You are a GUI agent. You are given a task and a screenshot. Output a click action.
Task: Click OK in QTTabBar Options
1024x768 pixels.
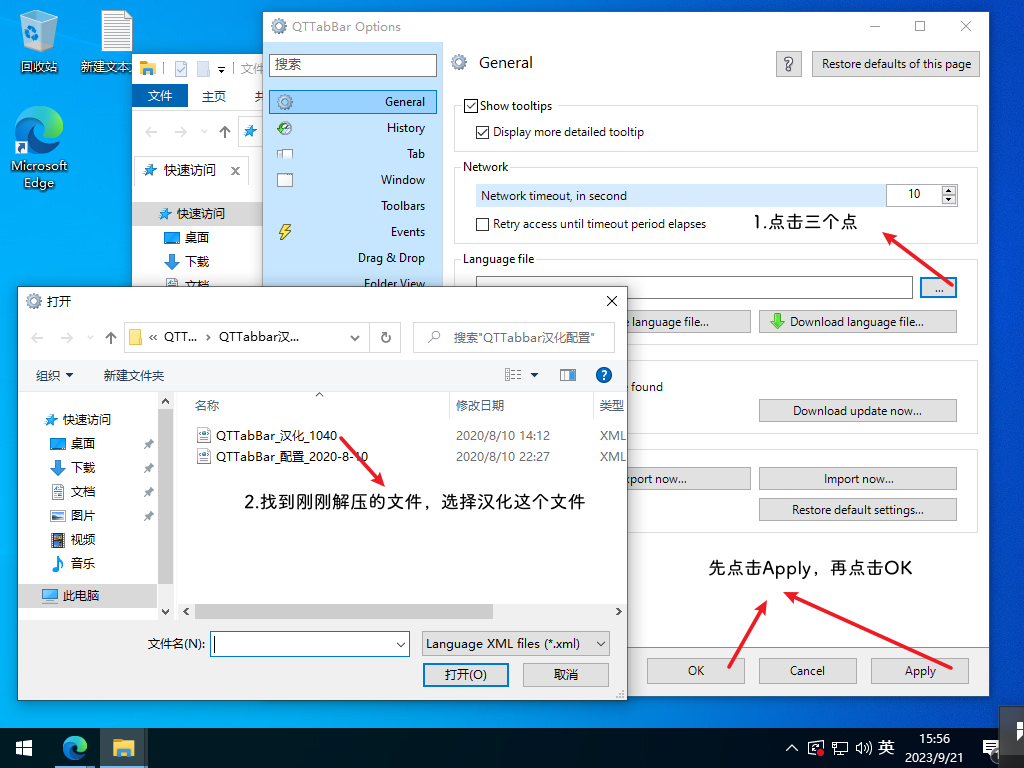coord(696,671)
